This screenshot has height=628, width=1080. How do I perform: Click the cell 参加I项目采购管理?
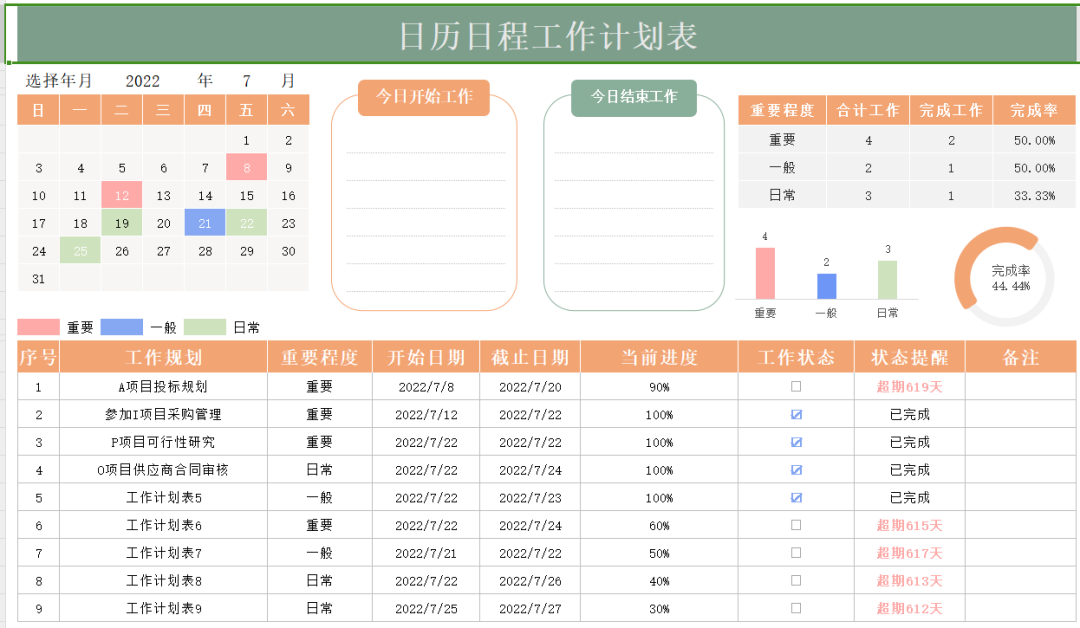click(x=163, y=415)
